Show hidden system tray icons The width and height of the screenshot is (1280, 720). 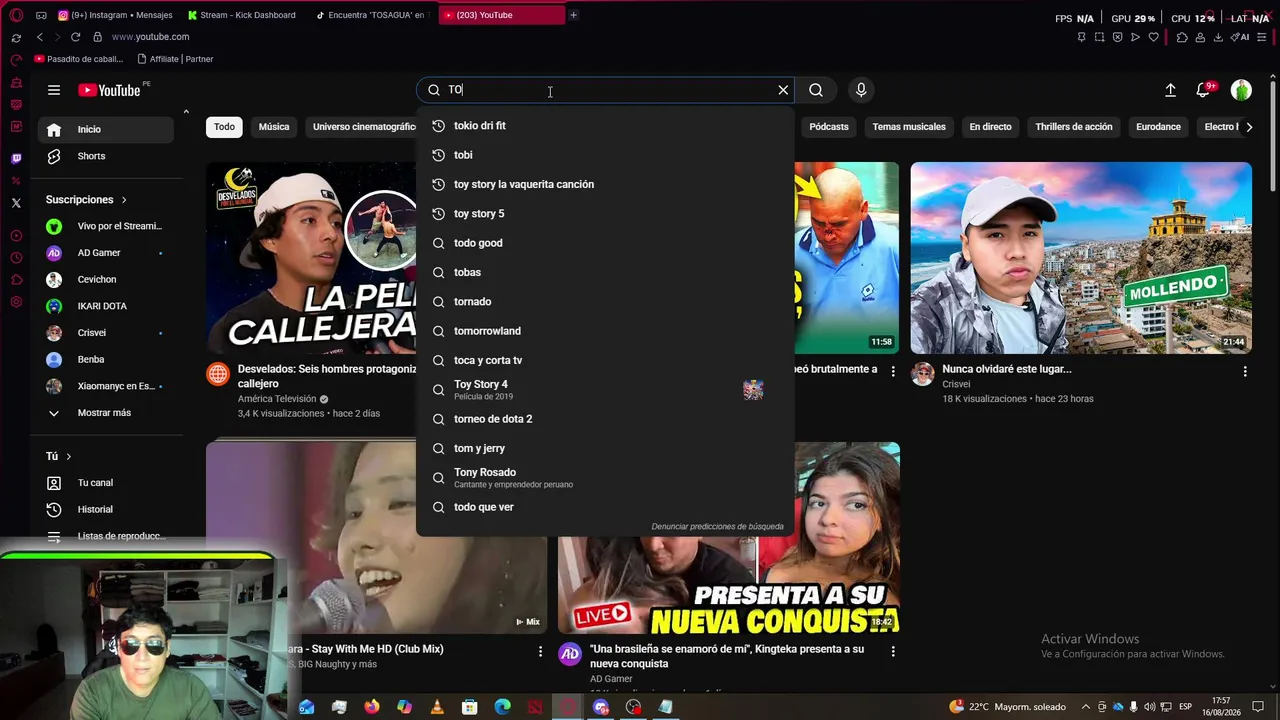pos(1085,707)
